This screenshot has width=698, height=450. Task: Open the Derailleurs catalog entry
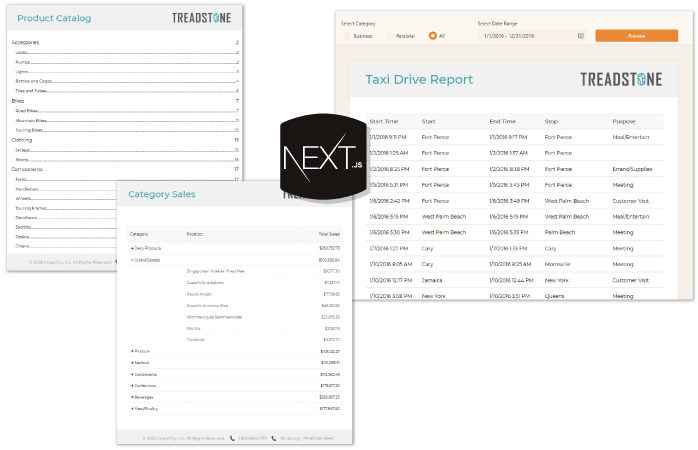pyautogui.click(x=65, y=218)
